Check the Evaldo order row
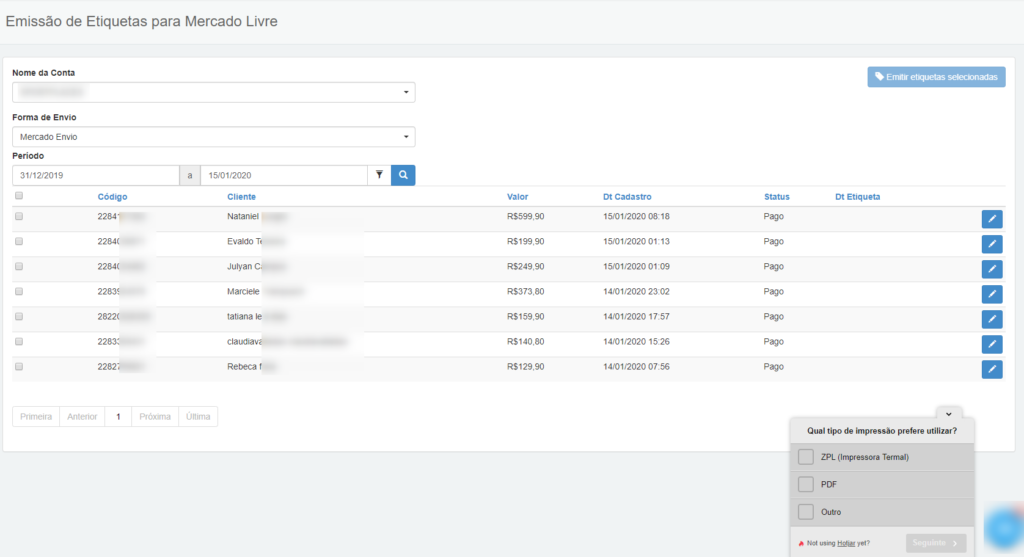Image resolution: width=1024 pixels, height=557 pixels. point(19,241)
